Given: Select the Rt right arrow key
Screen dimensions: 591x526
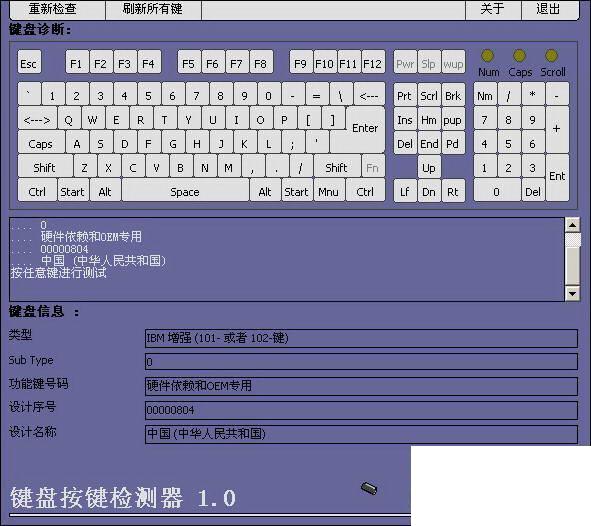Looking at the screenshot, I should [x=453, y=191].
